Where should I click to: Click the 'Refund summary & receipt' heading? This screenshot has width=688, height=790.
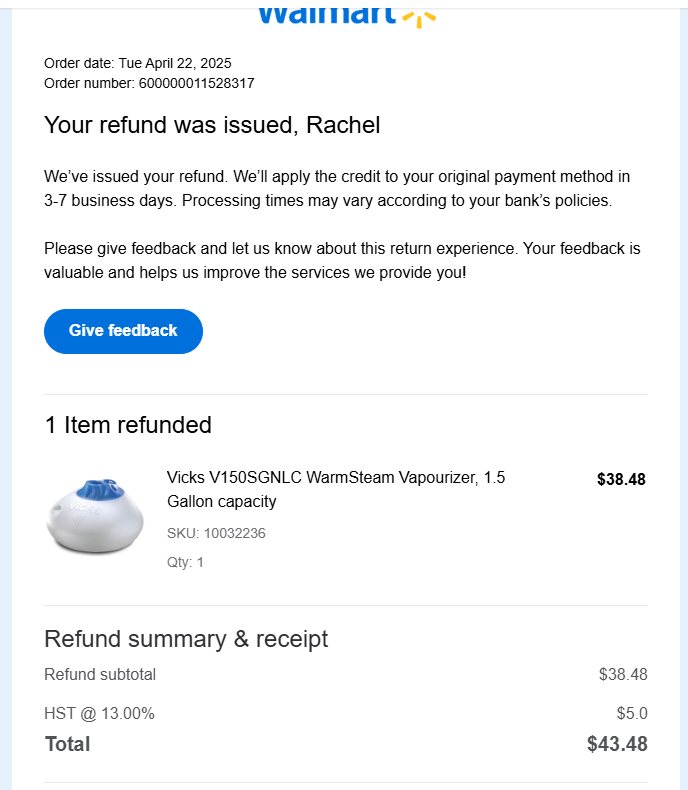(186, 639)
